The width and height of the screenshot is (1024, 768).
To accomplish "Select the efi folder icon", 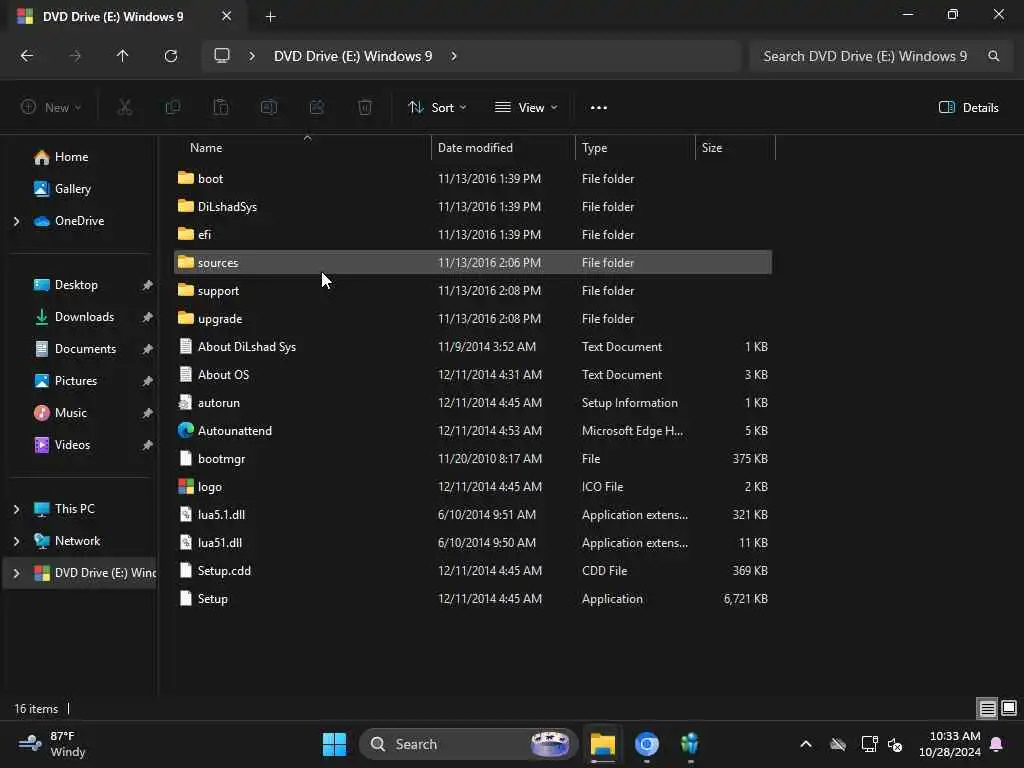I will click(x=186, y=234).
